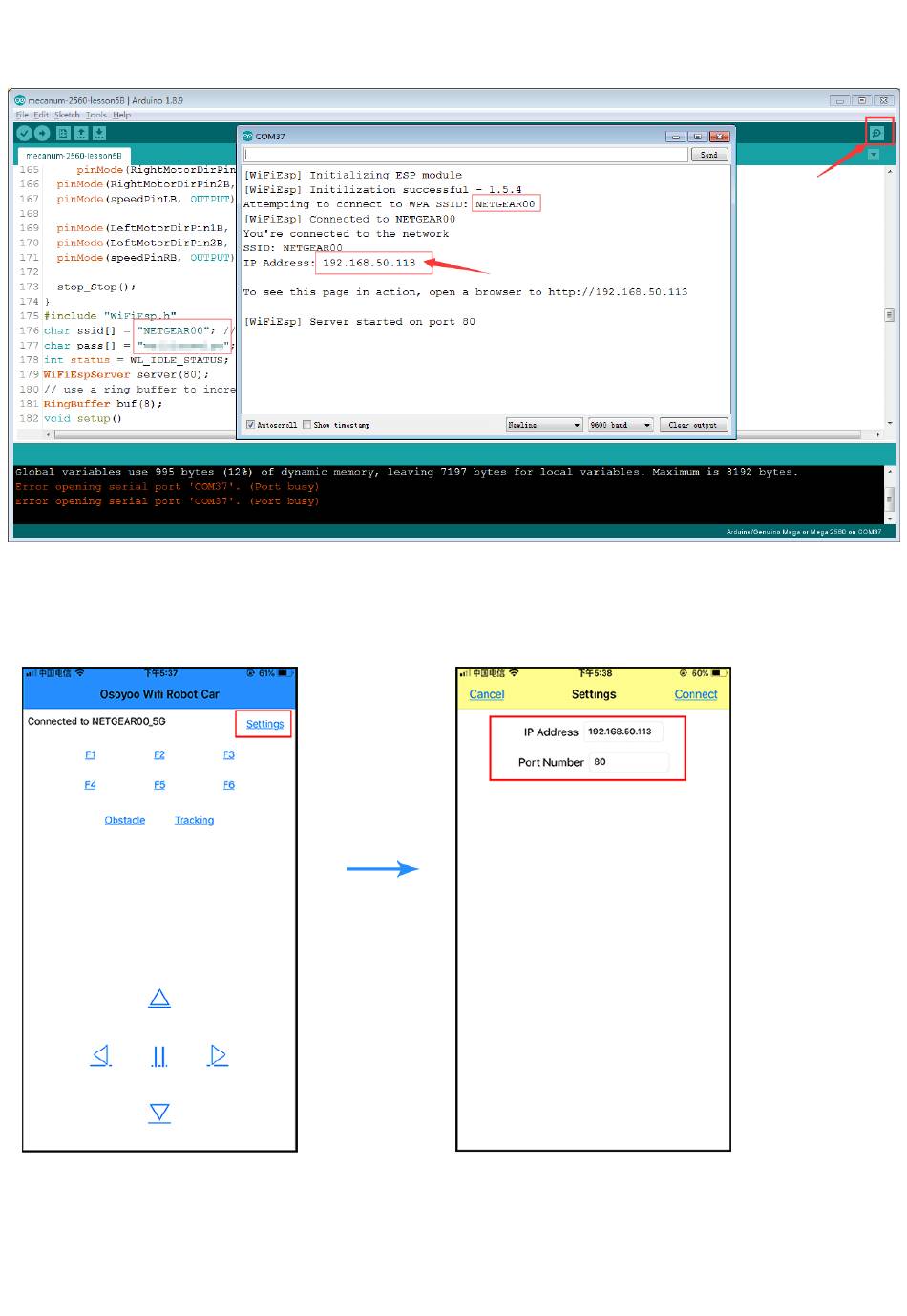Open Settings link in Osoyoo app
This screenshot has height=1316, width=907.
tap(264, 724)
